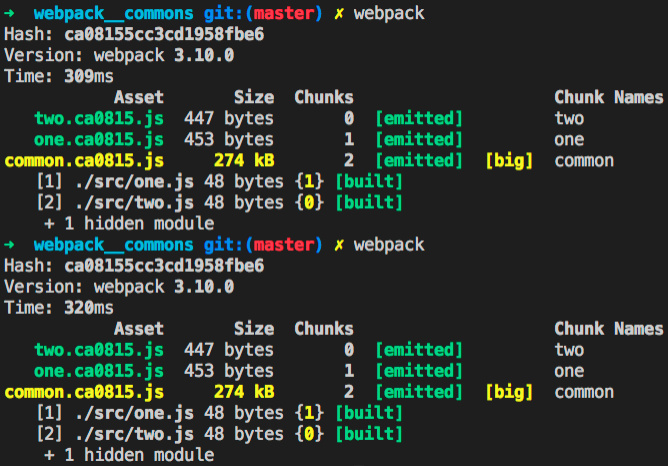Click the 'Chunks' column header in the 320ms build
This screenshot has width=668, height=466.
(x=324, y=328)
